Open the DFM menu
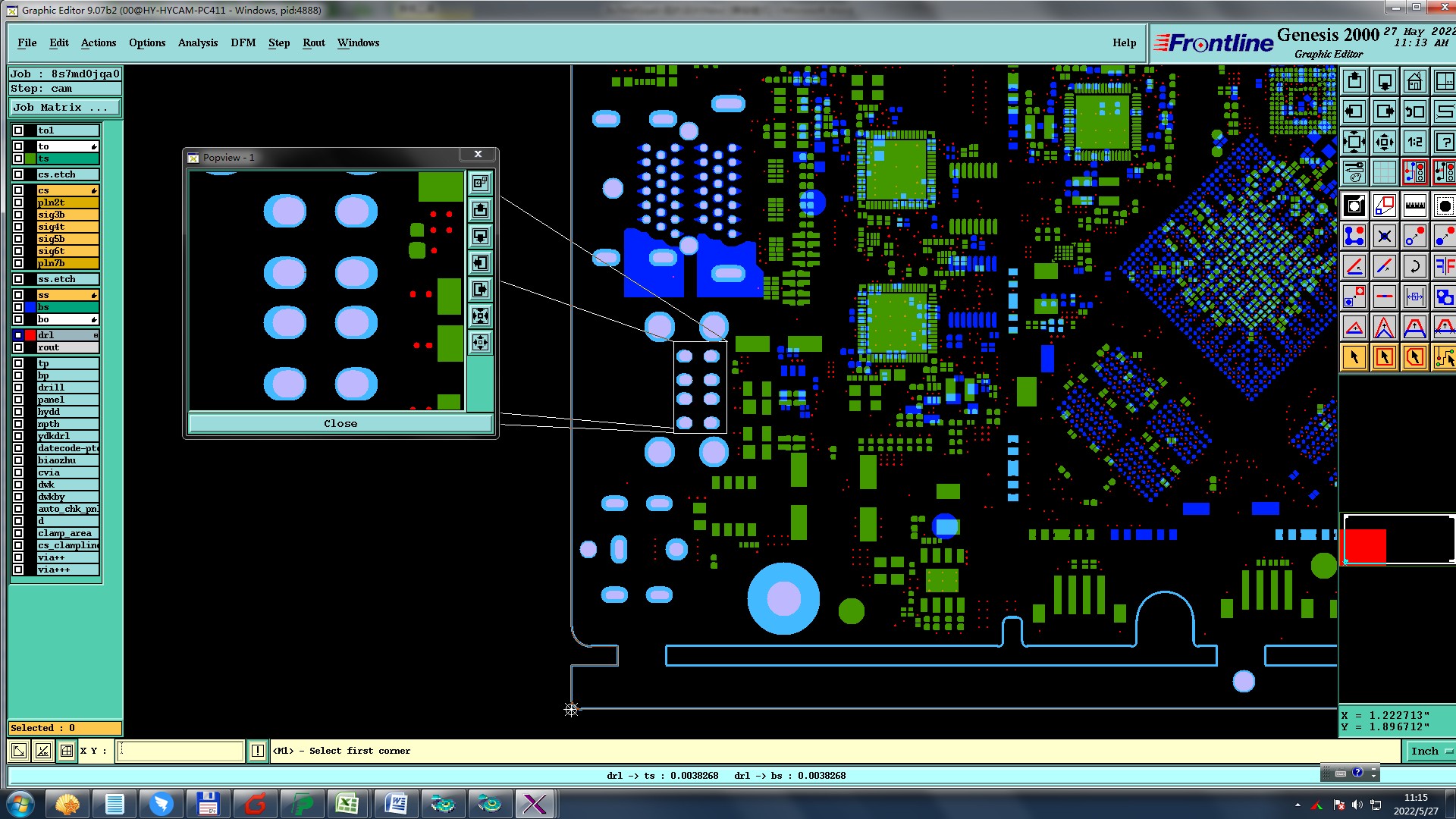 [243, 43]
